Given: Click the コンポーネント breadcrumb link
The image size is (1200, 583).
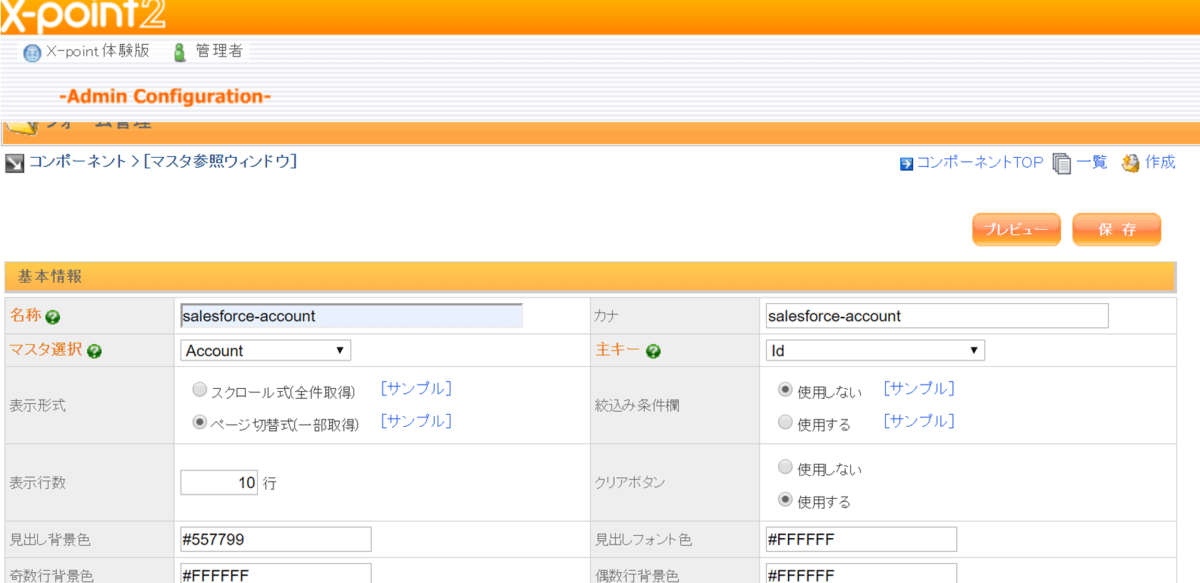Looking at the screenshot, I should (78, 161).
